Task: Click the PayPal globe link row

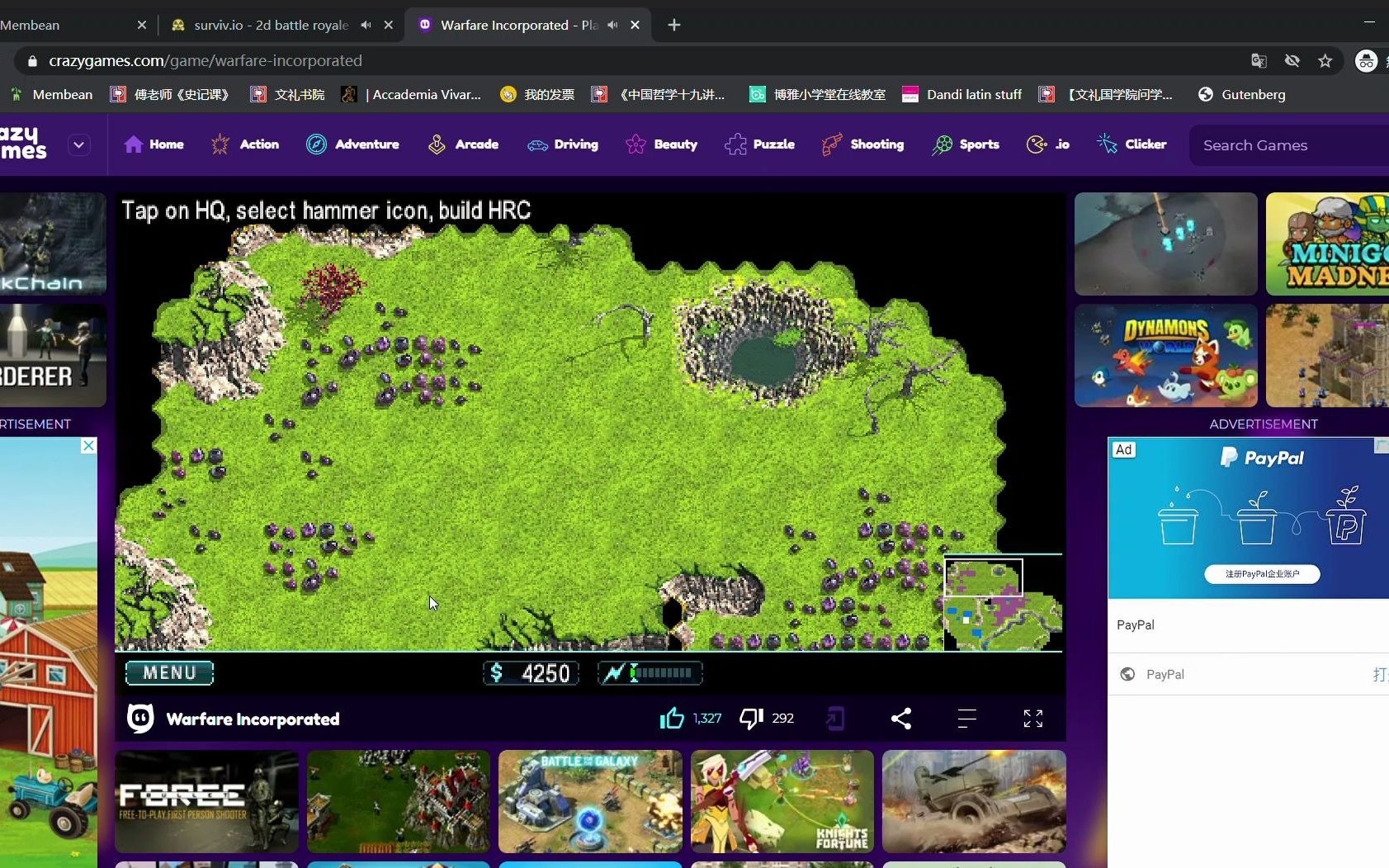Action: click(1248, 674)
